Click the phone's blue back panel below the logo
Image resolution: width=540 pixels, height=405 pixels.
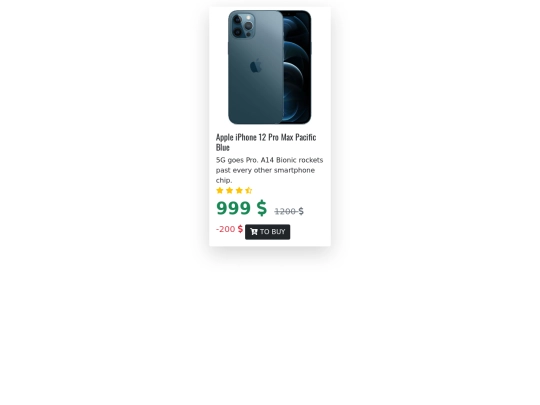coord(256,98)
